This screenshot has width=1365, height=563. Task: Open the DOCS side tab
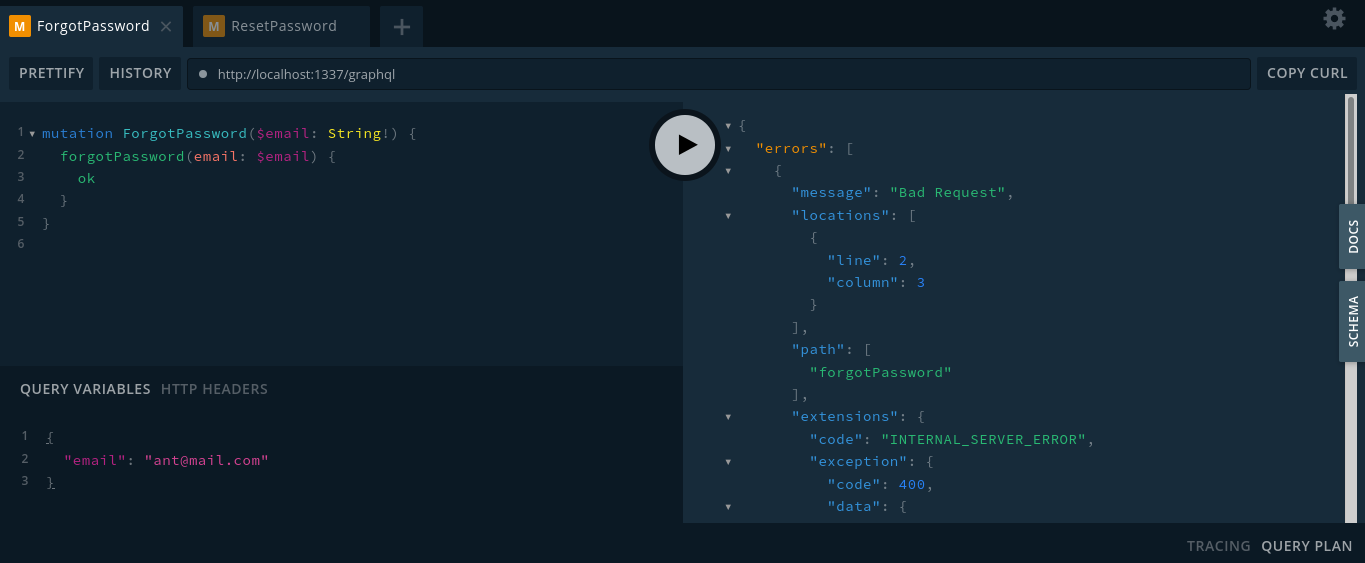(x=1352, y=237)
